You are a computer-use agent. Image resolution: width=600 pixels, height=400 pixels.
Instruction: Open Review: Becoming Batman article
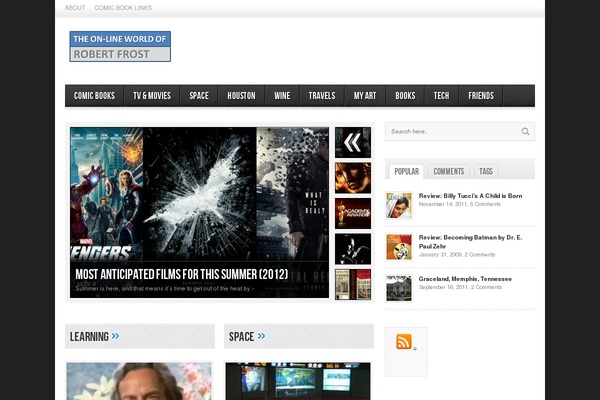(470, 242)
